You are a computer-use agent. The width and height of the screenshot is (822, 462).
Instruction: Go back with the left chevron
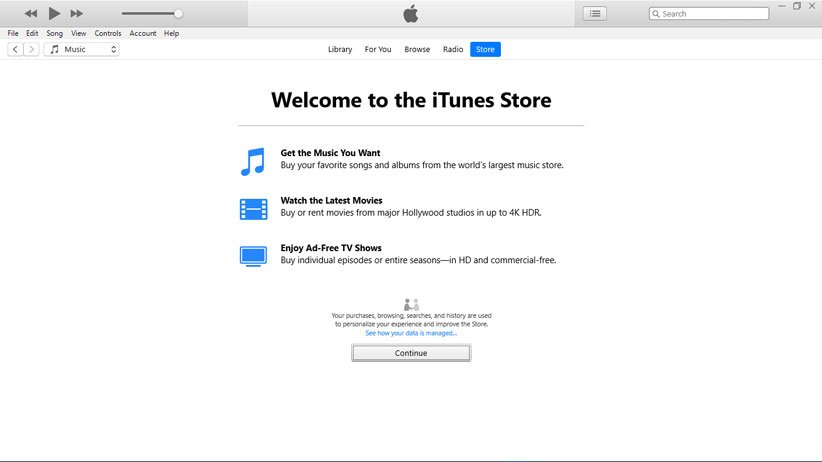[15, 49]
